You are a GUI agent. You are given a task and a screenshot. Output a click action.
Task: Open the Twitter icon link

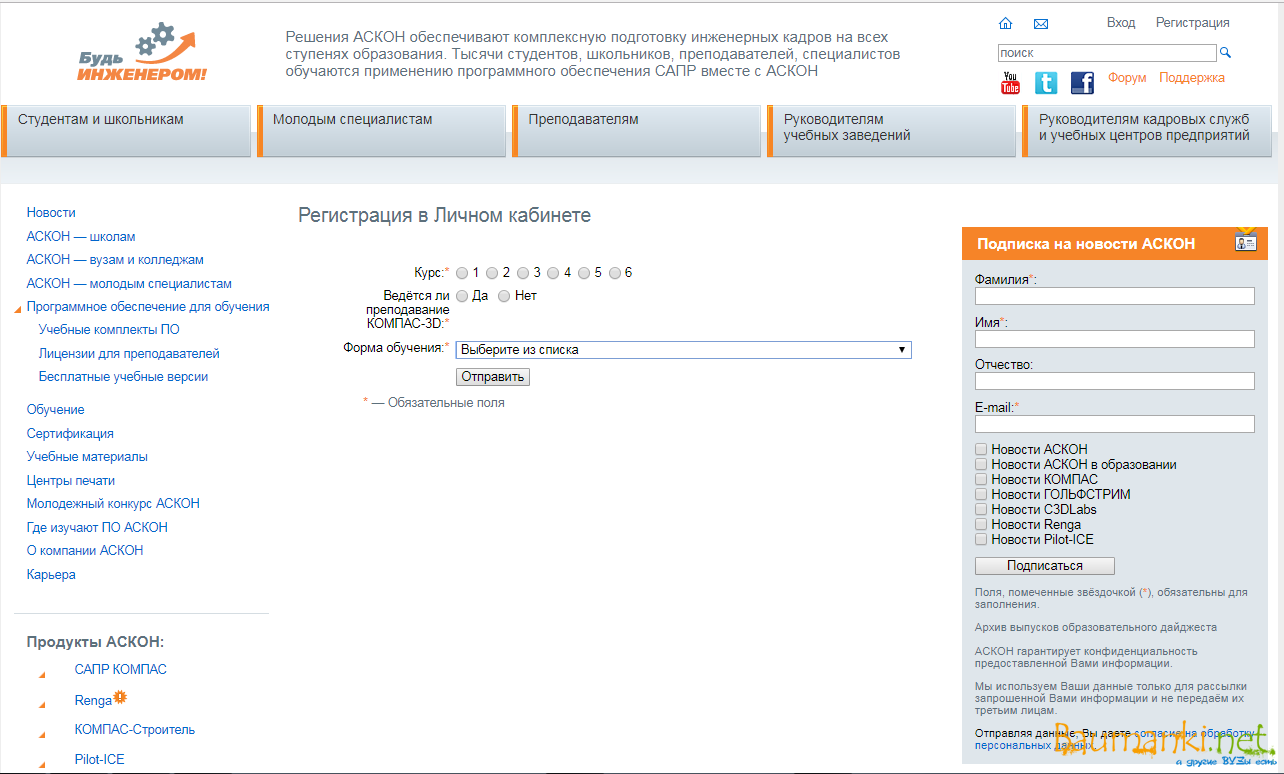pos(1046,83)
